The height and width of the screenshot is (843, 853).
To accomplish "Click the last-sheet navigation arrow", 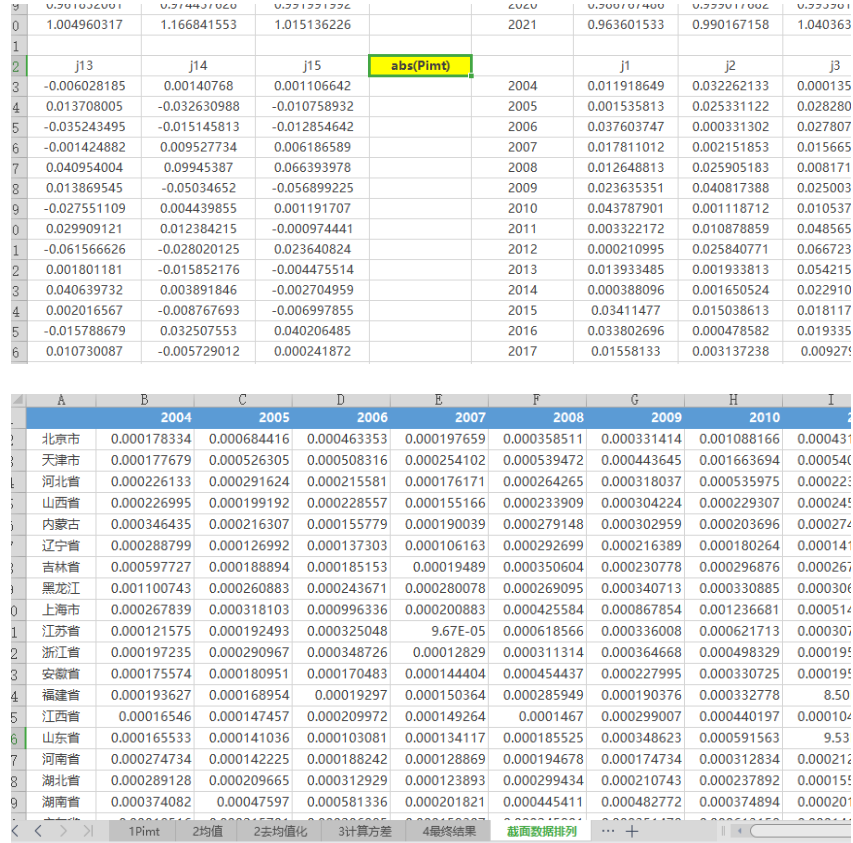I will [x=88, y=831].
